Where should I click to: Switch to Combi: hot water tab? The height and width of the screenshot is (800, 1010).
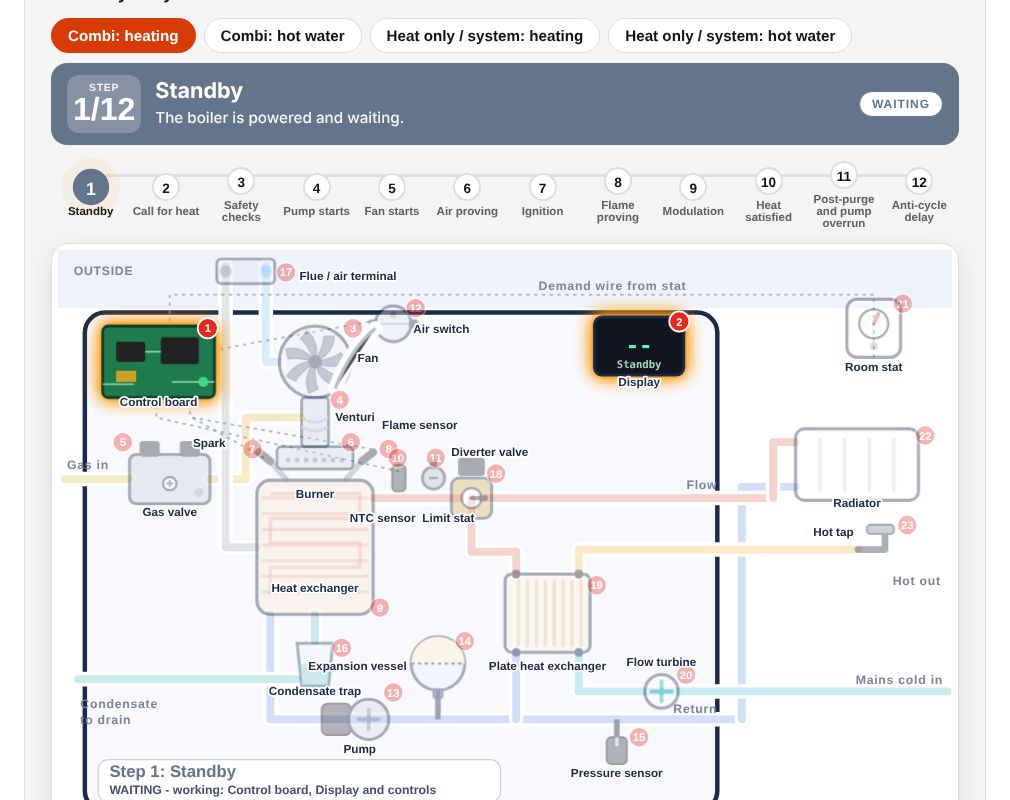click(x=283, y=36)
